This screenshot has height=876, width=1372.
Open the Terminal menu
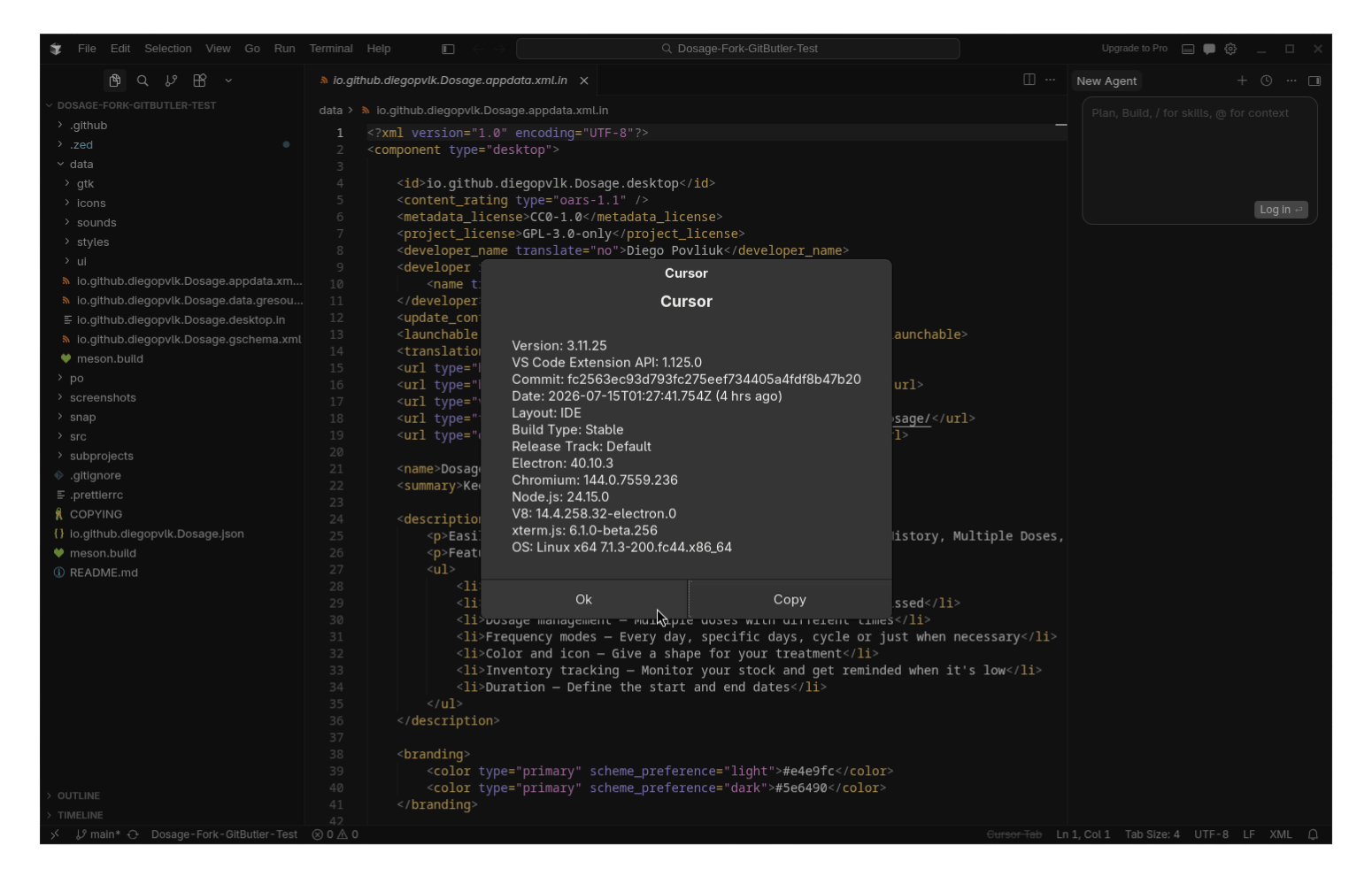[x=331, y=49]
